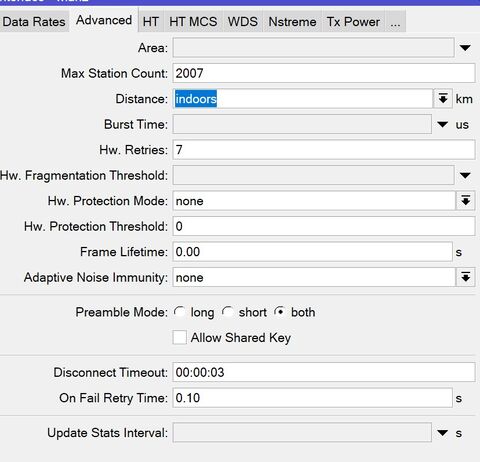Click the Distance field showing indoors
This screenshot has width=480, height=462.
[x=303, y=99]
